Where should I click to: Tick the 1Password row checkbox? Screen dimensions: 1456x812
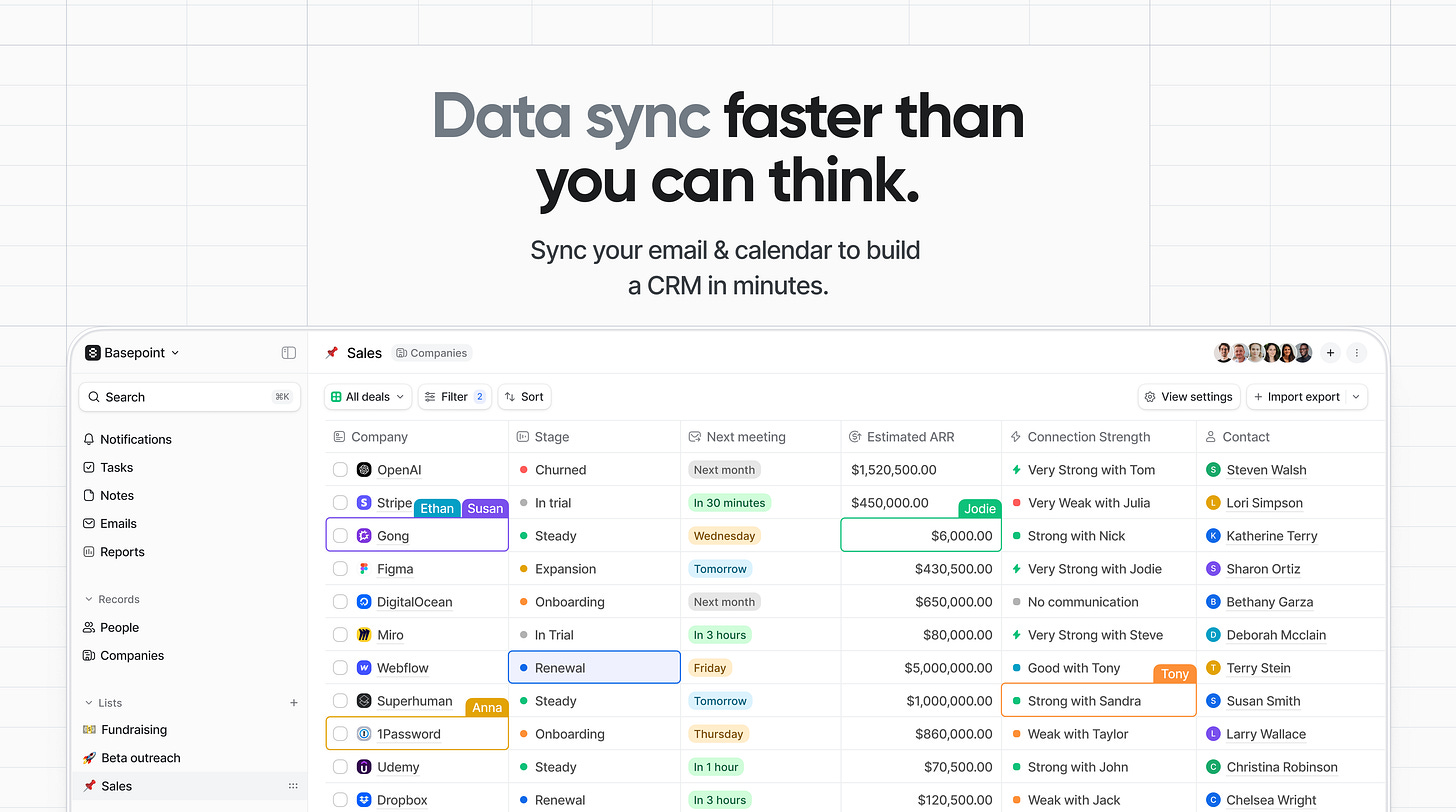[x=340, y=734]
